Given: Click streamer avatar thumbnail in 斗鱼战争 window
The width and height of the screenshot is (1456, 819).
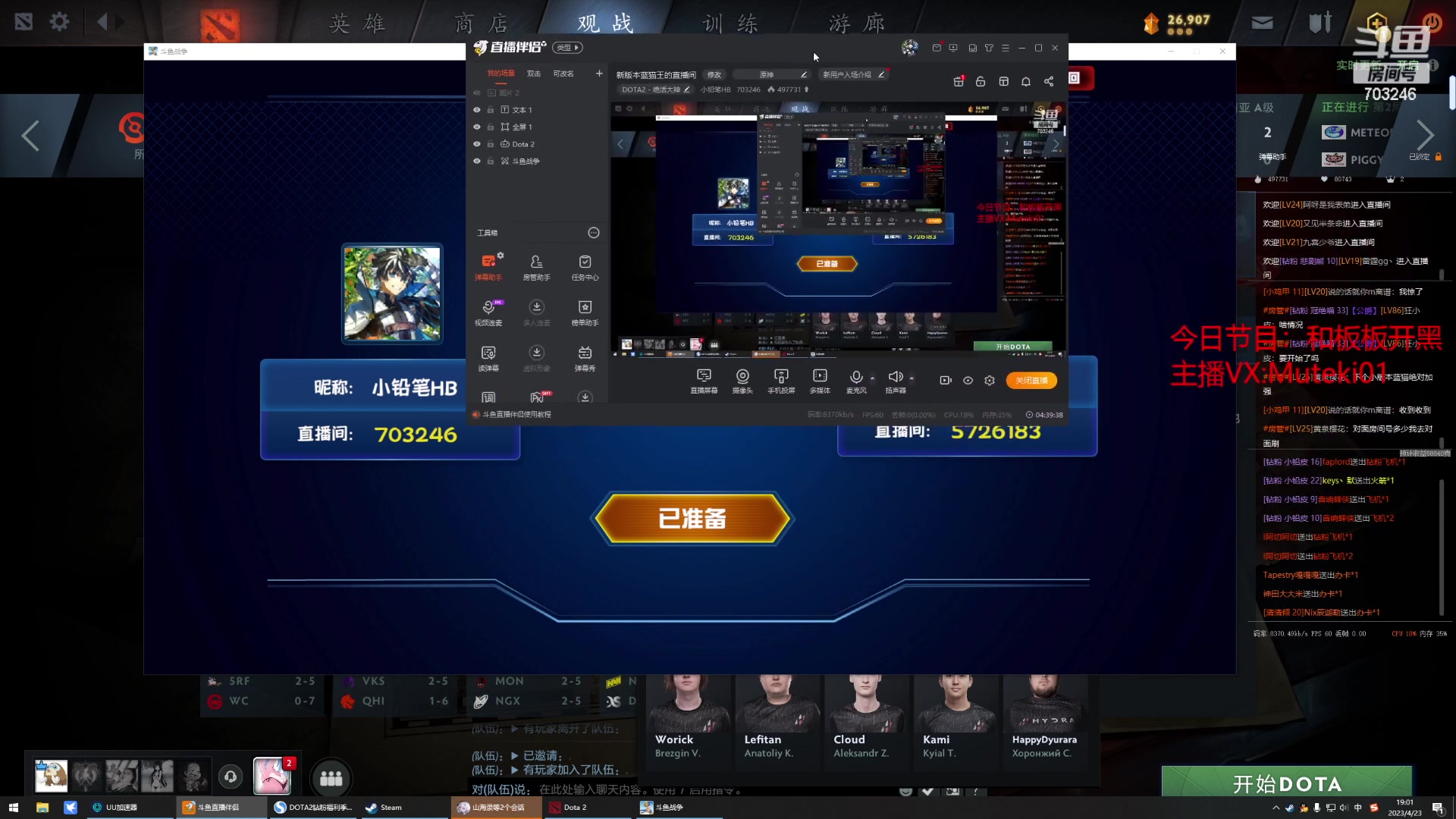Looking at the screenshot, I should [x=392, y=293].
